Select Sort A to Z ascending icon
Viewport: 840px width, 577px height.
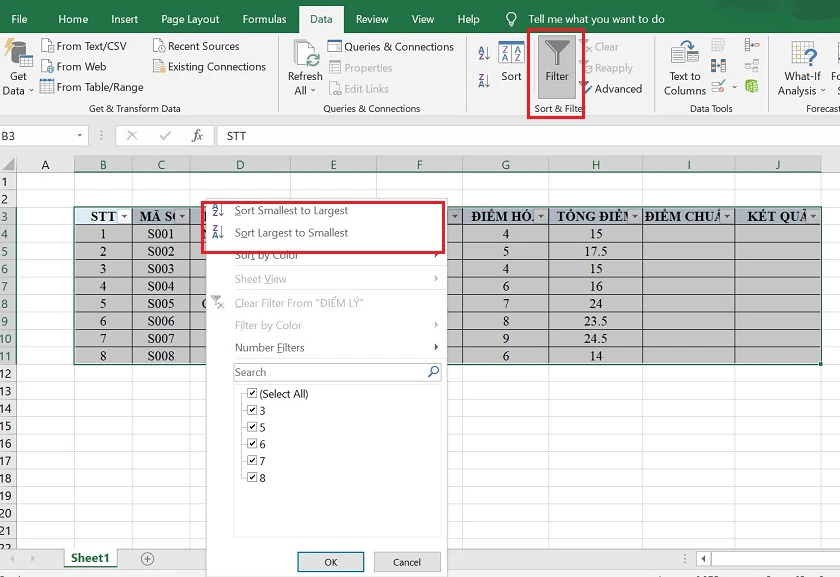pos(485,51)
